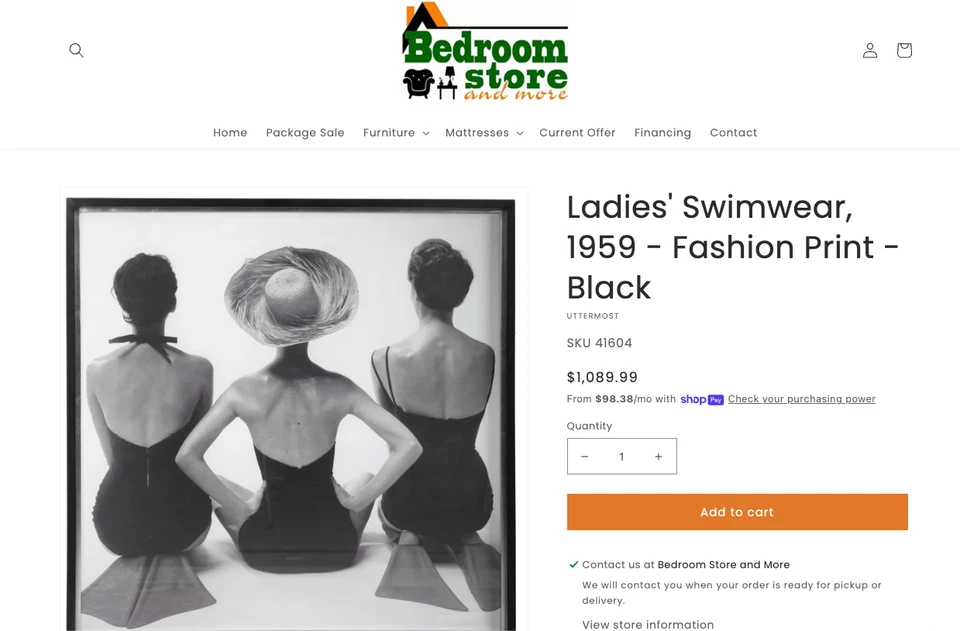Click the quantity input field
Viewport: 960px width, 631px height.
pyautogui.click(x=621, y=457)
